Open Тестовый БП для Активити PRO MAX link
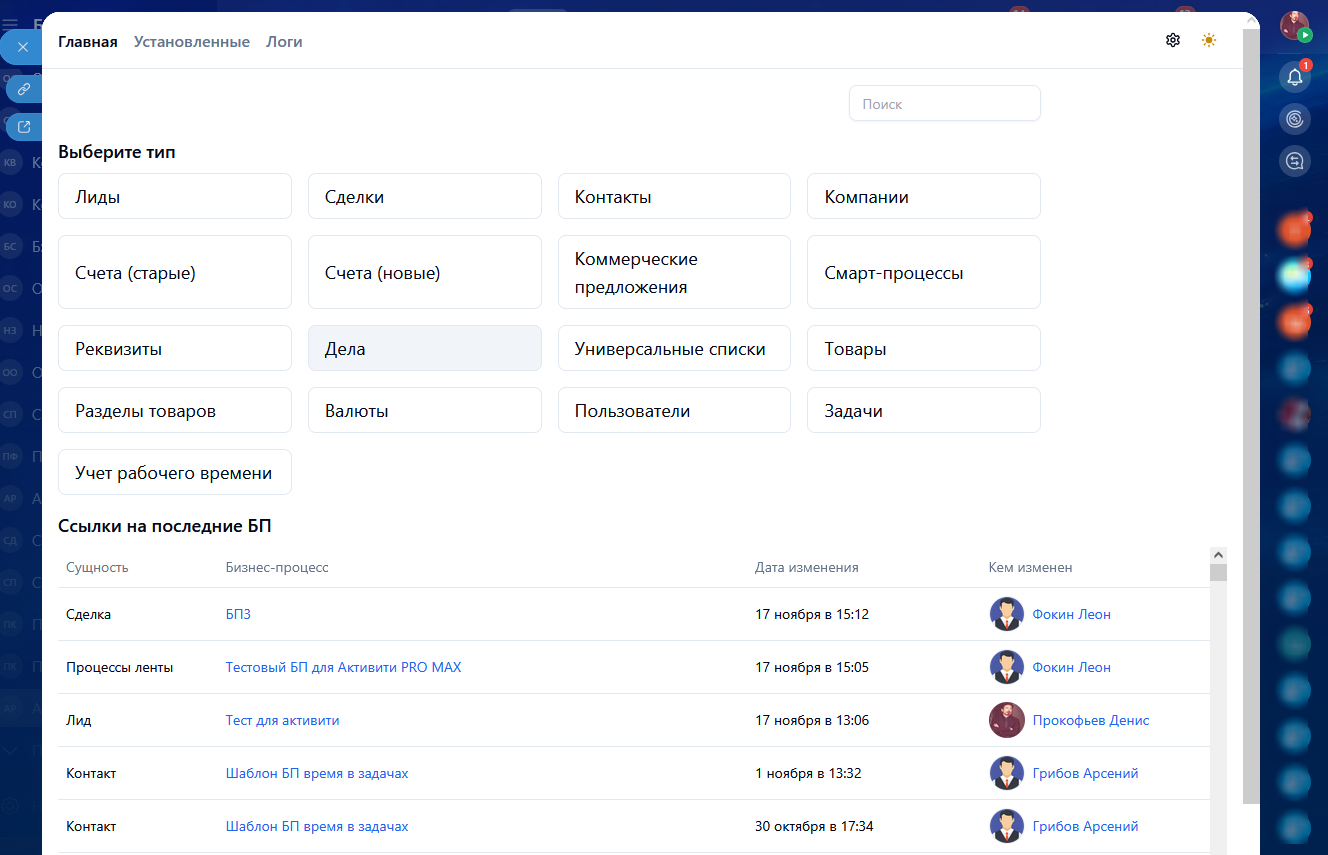The width and height of the screenshot is (1328, 855). coord(343,667)
